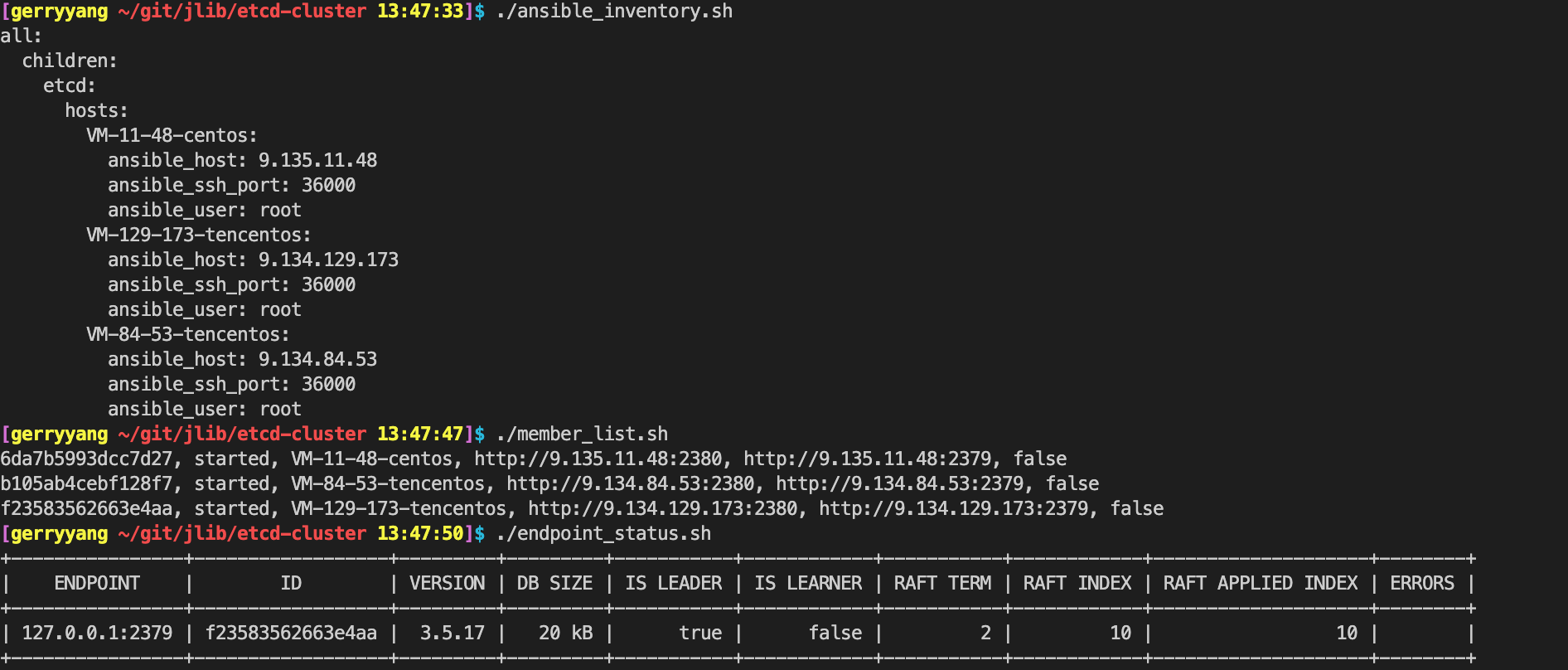Click the 13:47:33 timestamp in the prompt
The height and width of the screenshot is (670, 1568).
pos(420,12)
